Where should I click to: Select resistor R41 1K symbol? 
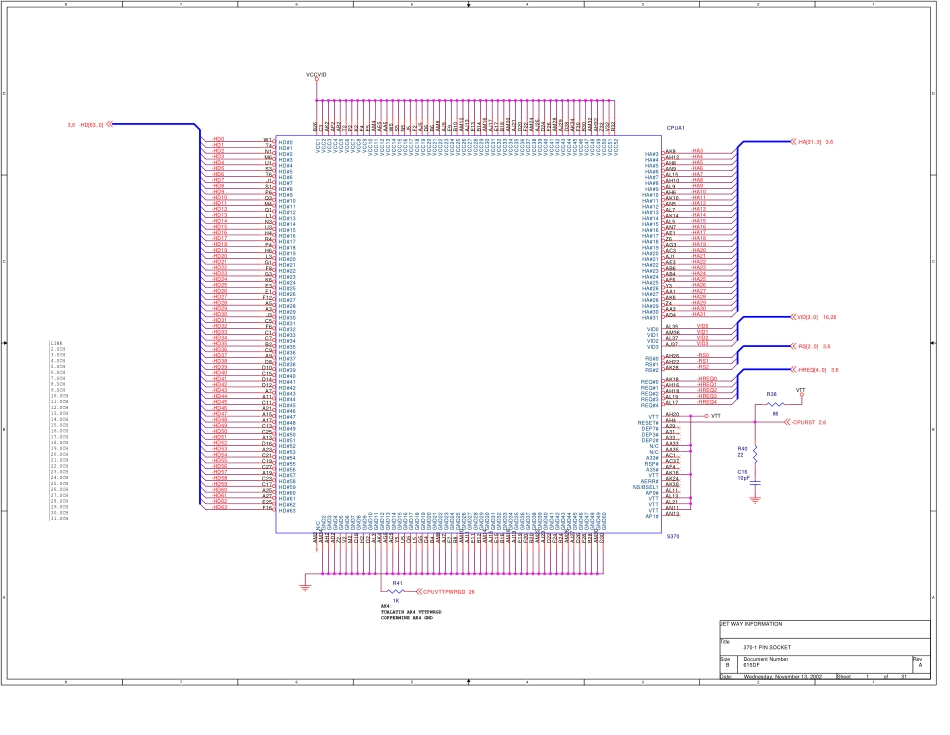click(397, 591)
